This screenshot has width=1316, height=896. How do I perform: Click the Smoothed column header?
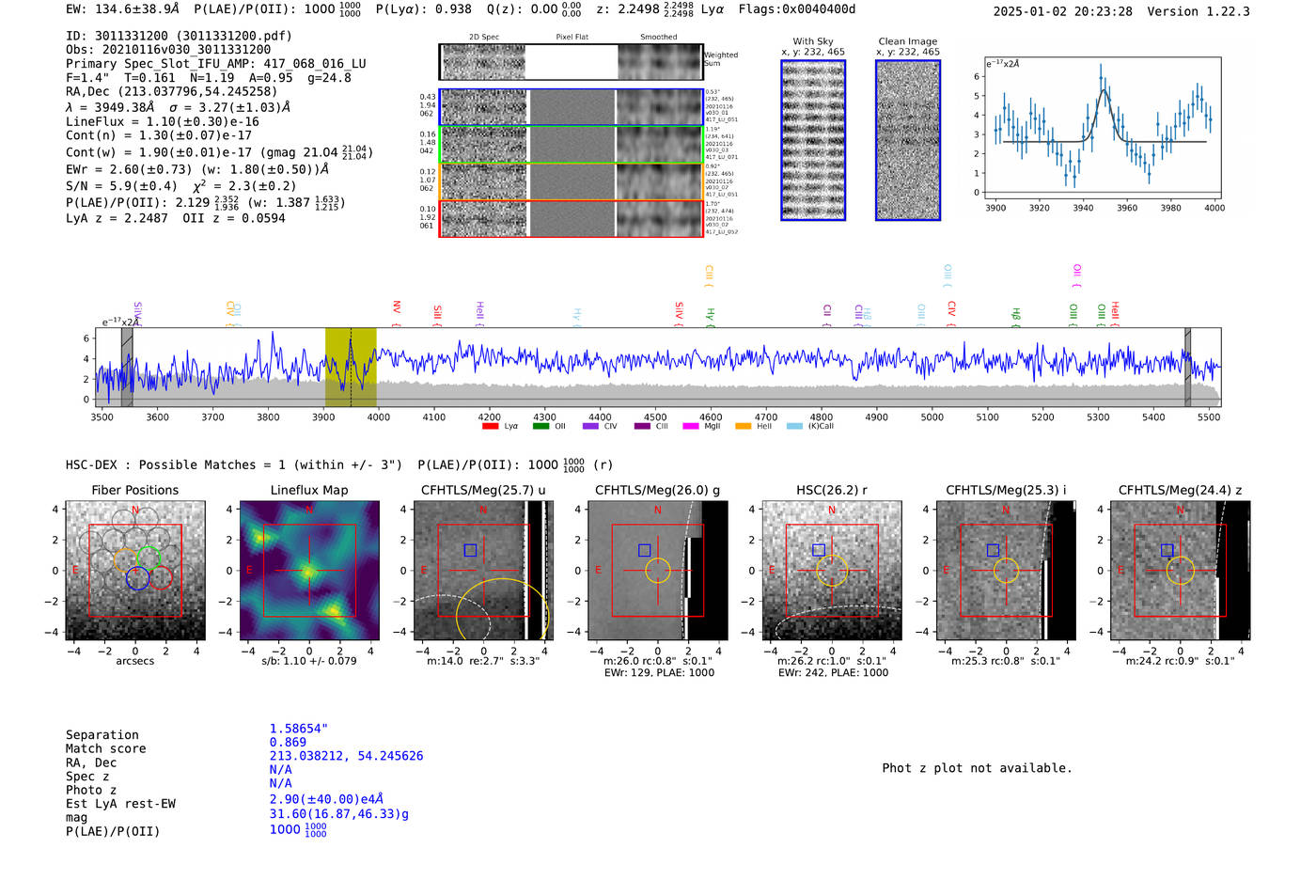coord(658,38)
